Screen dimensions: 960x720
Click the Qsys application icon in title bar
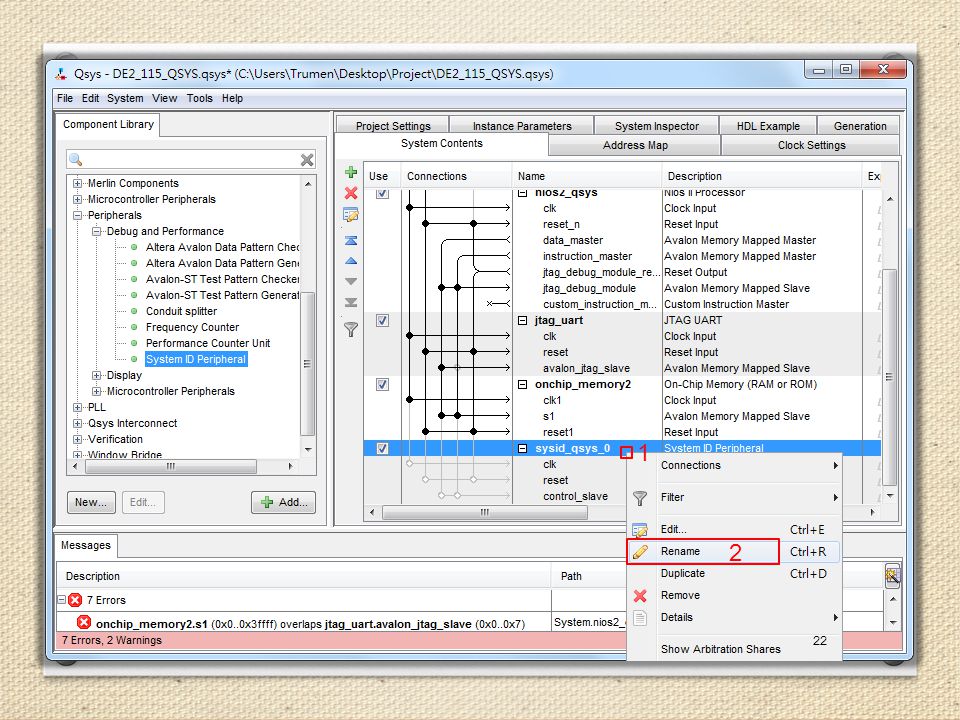tap(61, 74)
